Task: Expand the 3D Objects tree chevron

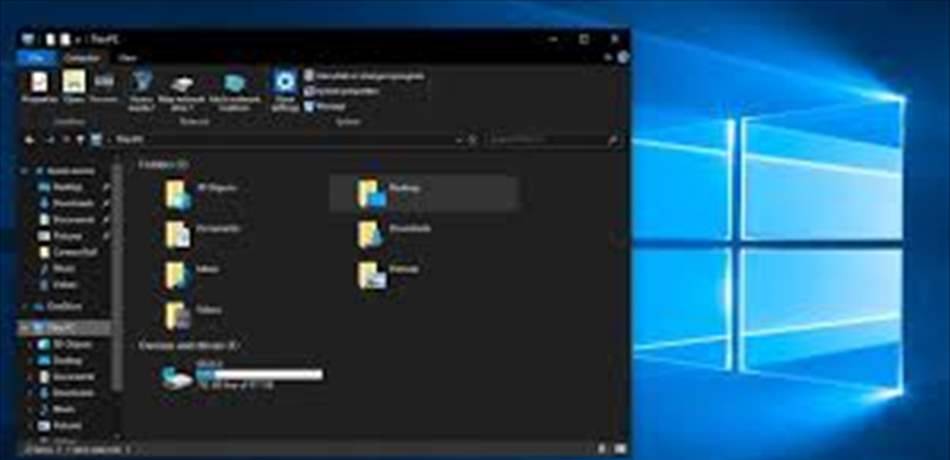Action: (x=32, y=344)
